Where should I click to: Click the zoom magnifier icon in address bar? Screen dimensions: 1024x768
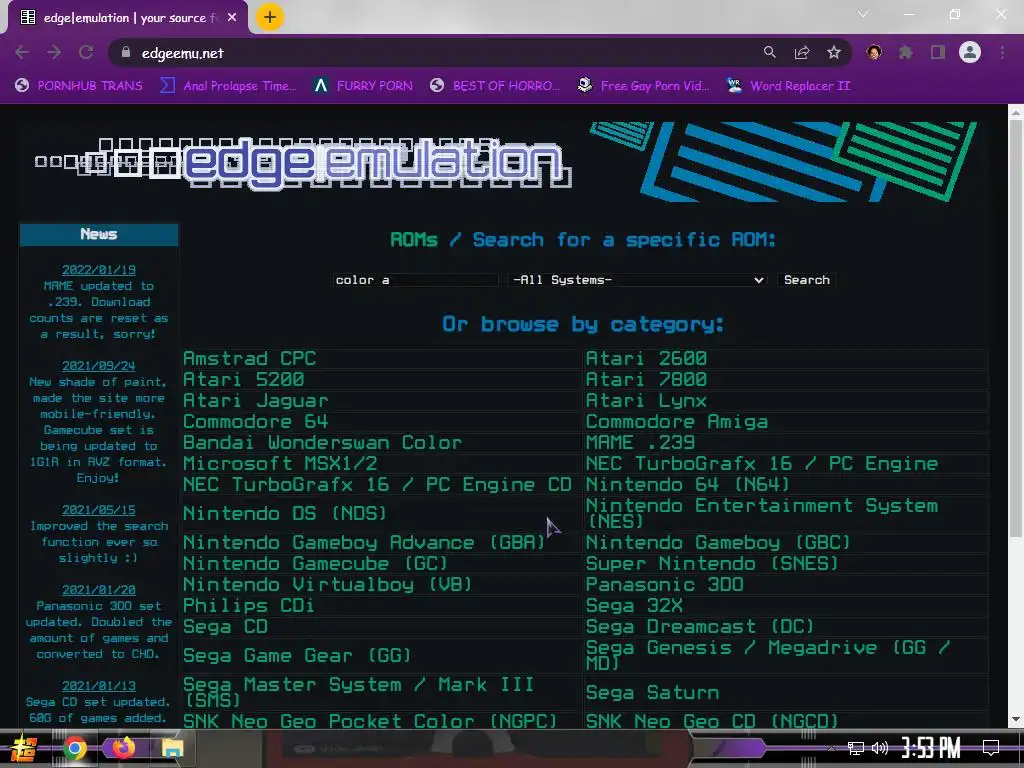click(x=770, y=52)
